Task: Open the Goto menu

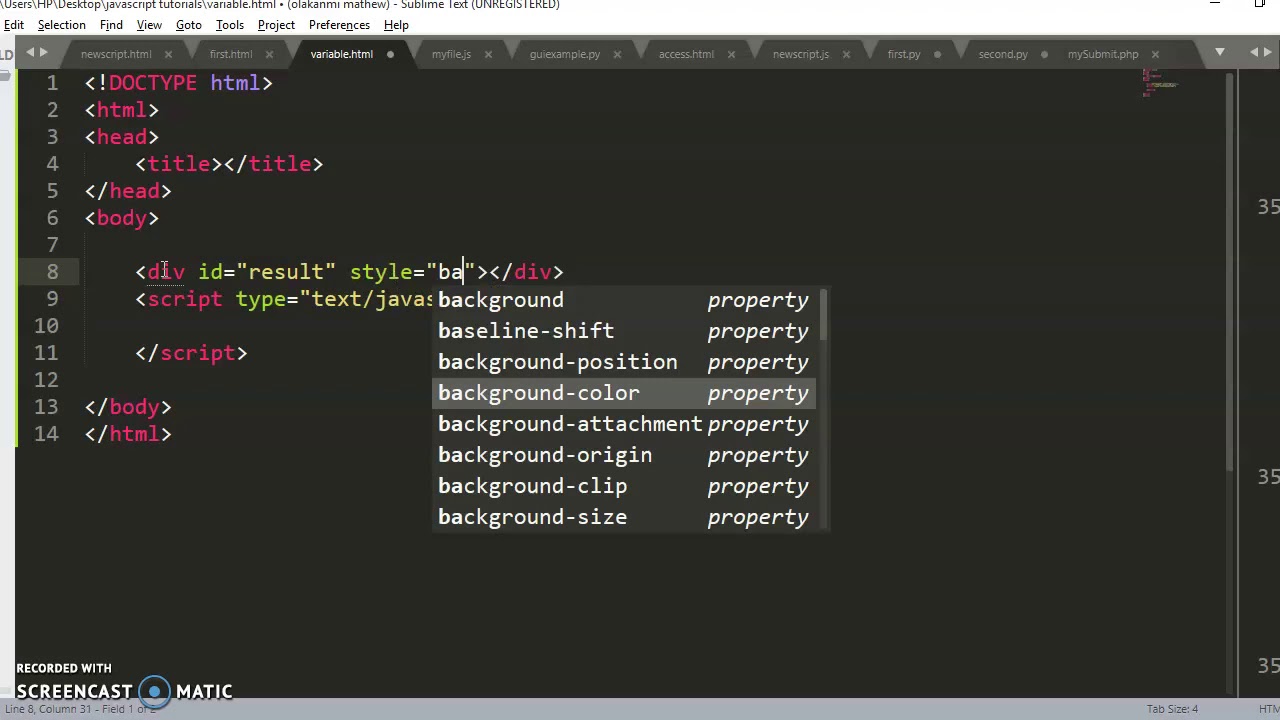Action: 189,25
